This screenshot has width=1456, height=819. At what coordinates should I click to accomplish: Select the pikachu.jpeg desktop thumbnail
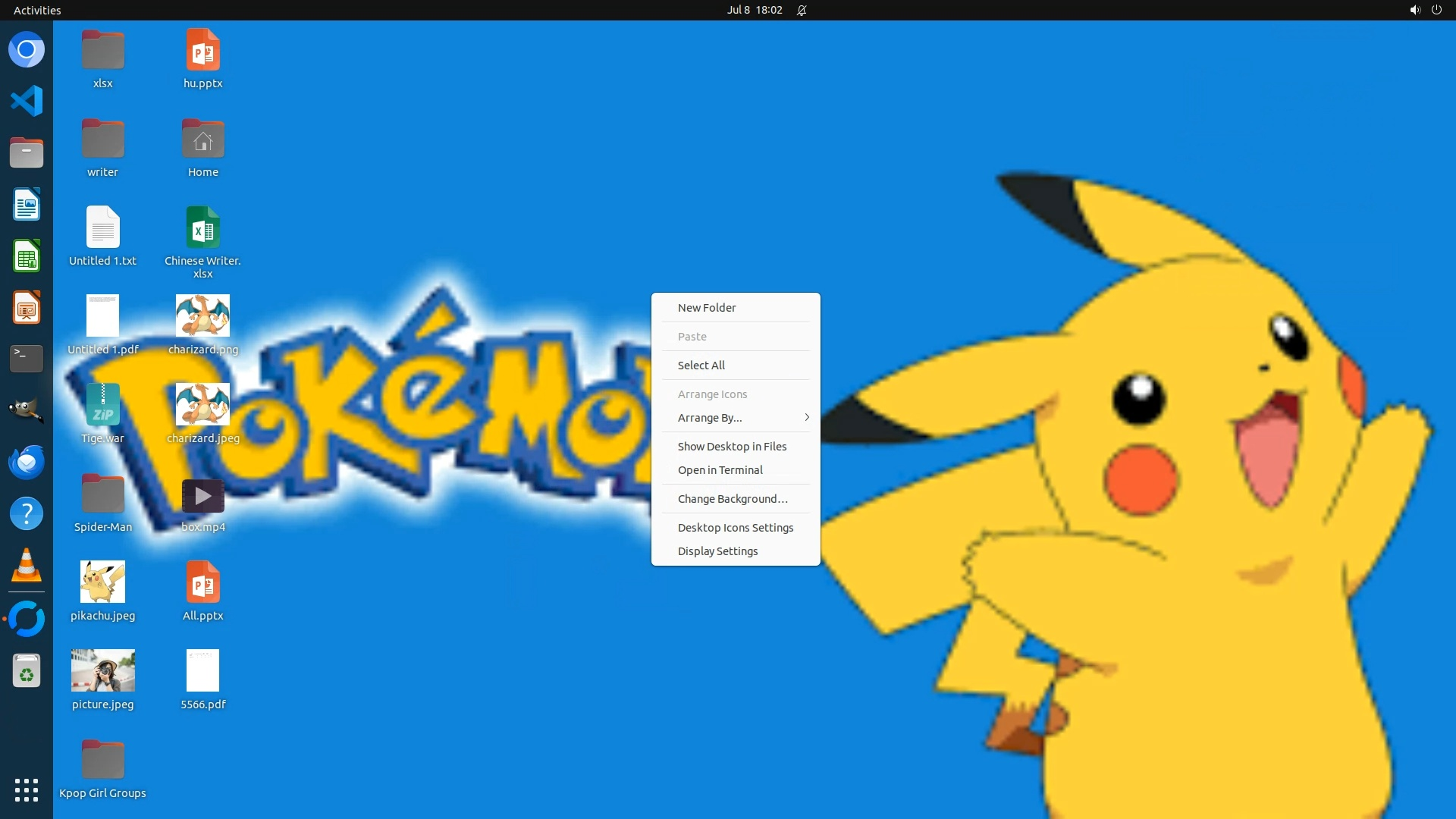pyautogui.click(x=102, y=582)
